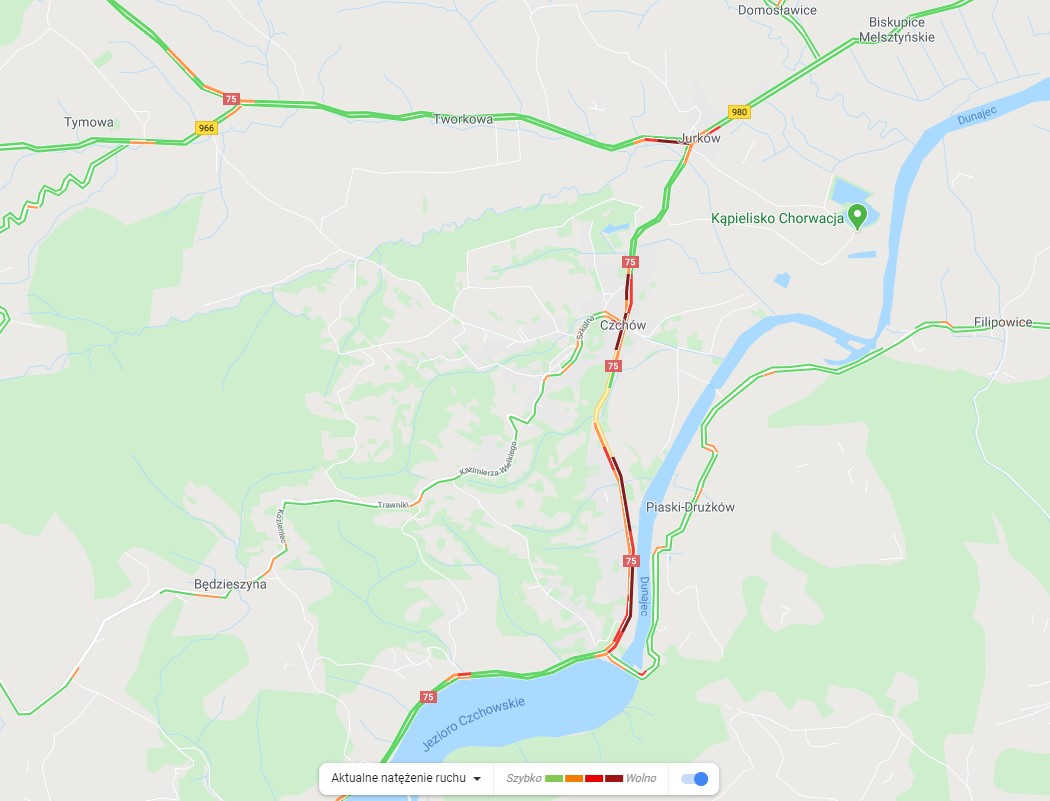
Task: Click the Biskupice Melsztyńskie label
Action: 897,29
